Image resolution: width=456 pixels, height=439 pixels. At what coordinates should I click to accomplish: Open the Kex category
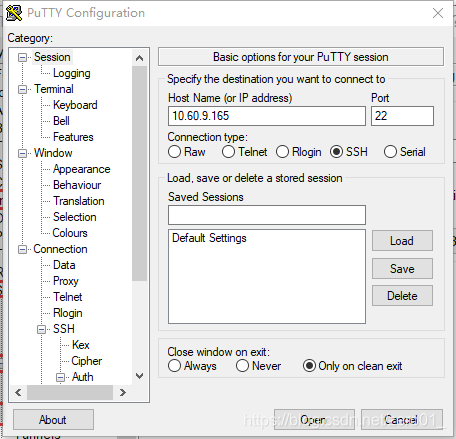pos(81,345)
